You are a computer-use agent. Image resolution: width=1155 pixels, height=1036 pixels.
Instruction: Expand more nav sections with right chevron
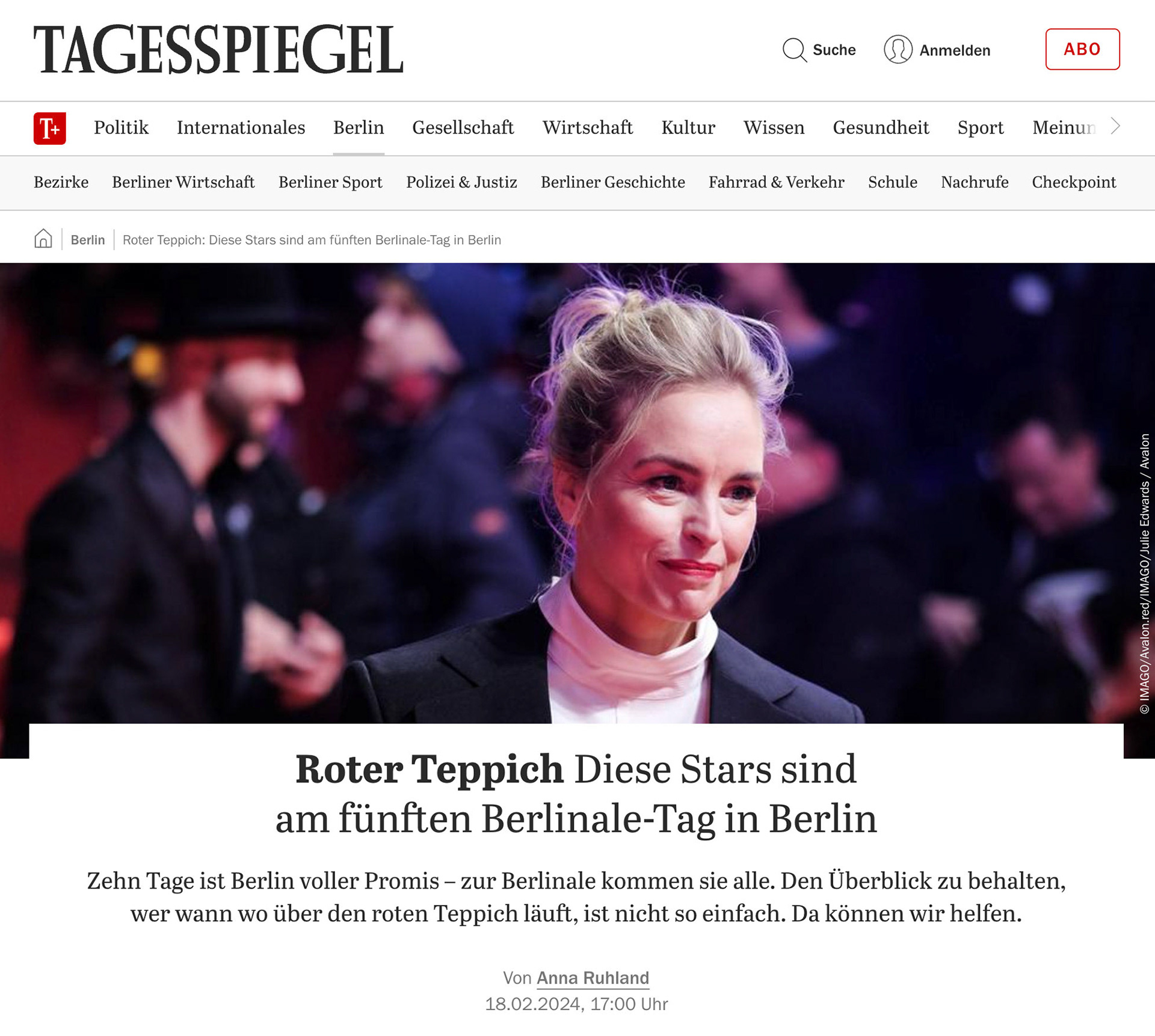click(x=1115, y=126)
